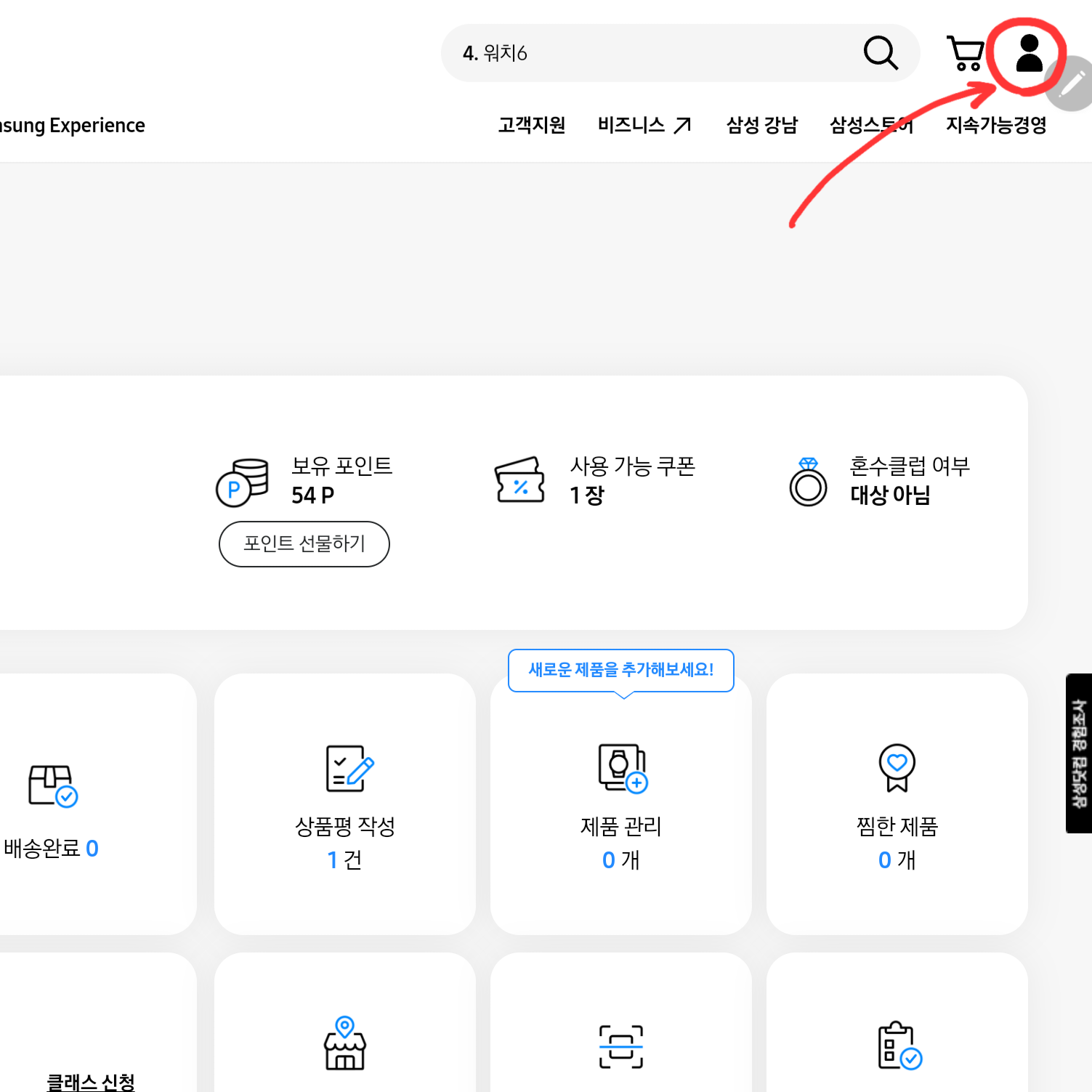
Task: Open 고객지원 menu
Action: (532, 125)
